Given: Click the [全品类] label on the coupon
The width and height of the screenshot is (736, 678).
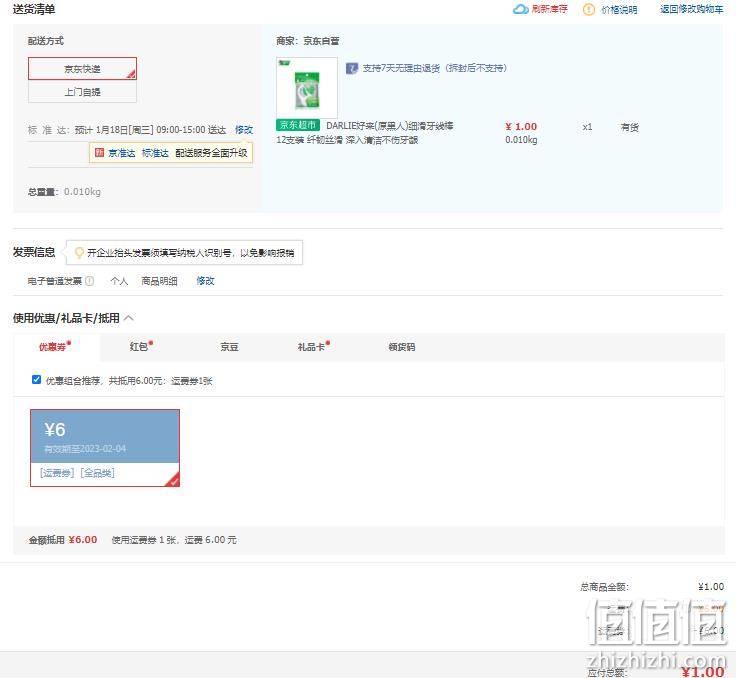Looking at the screenshot, I should coord(98,472).
